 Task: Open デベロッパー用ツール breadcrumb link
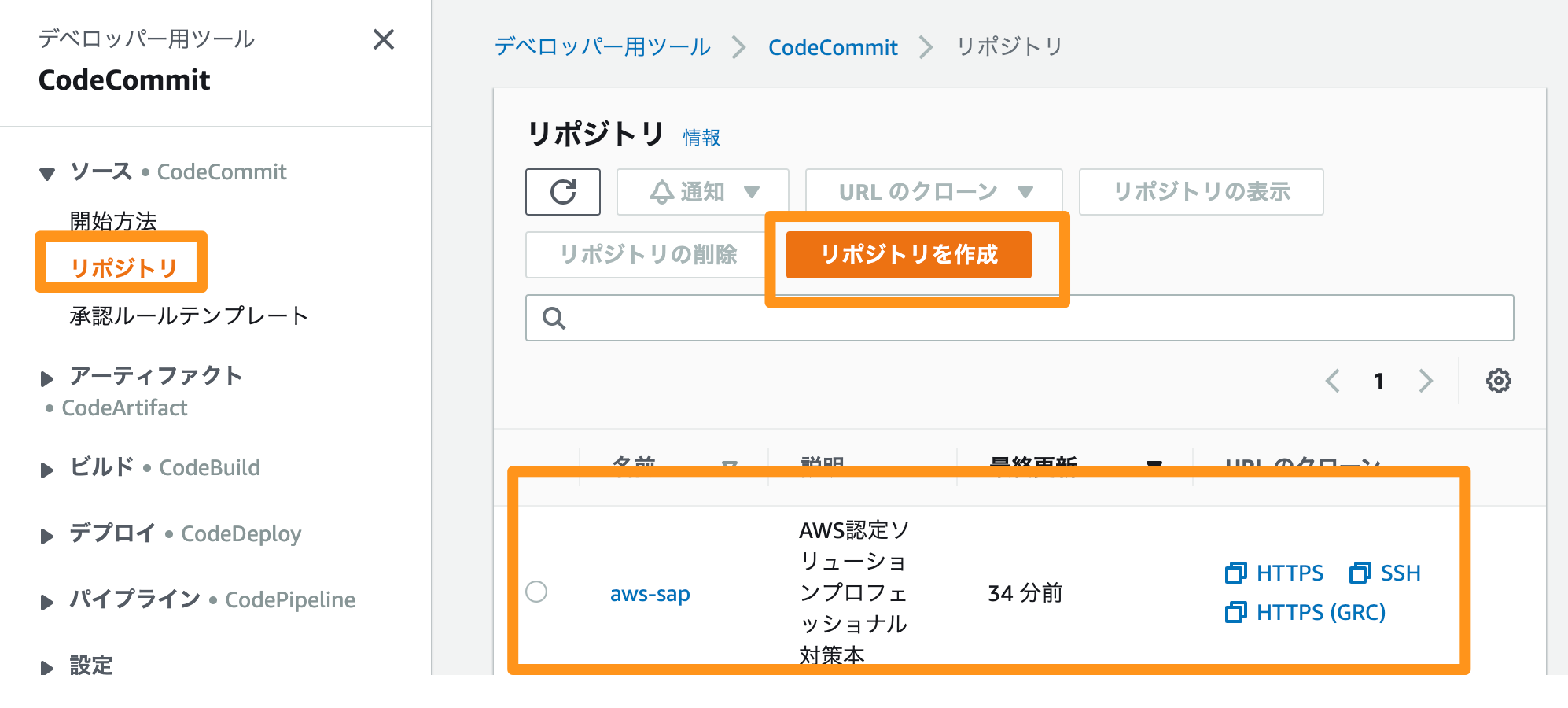[603, 46]
